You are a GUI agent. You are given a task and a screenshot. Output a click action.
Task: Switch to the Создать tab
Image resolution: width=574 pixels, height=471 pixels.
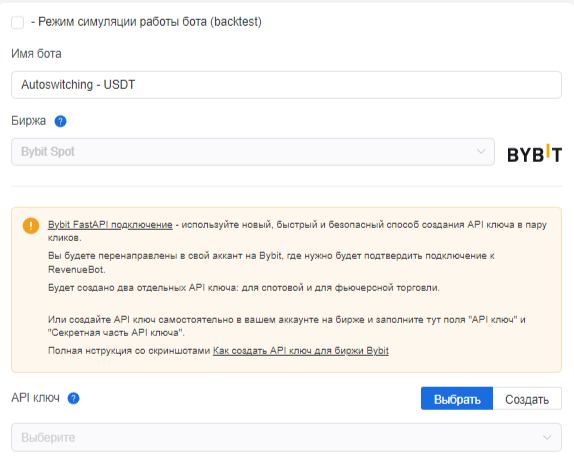pos(527,399)
